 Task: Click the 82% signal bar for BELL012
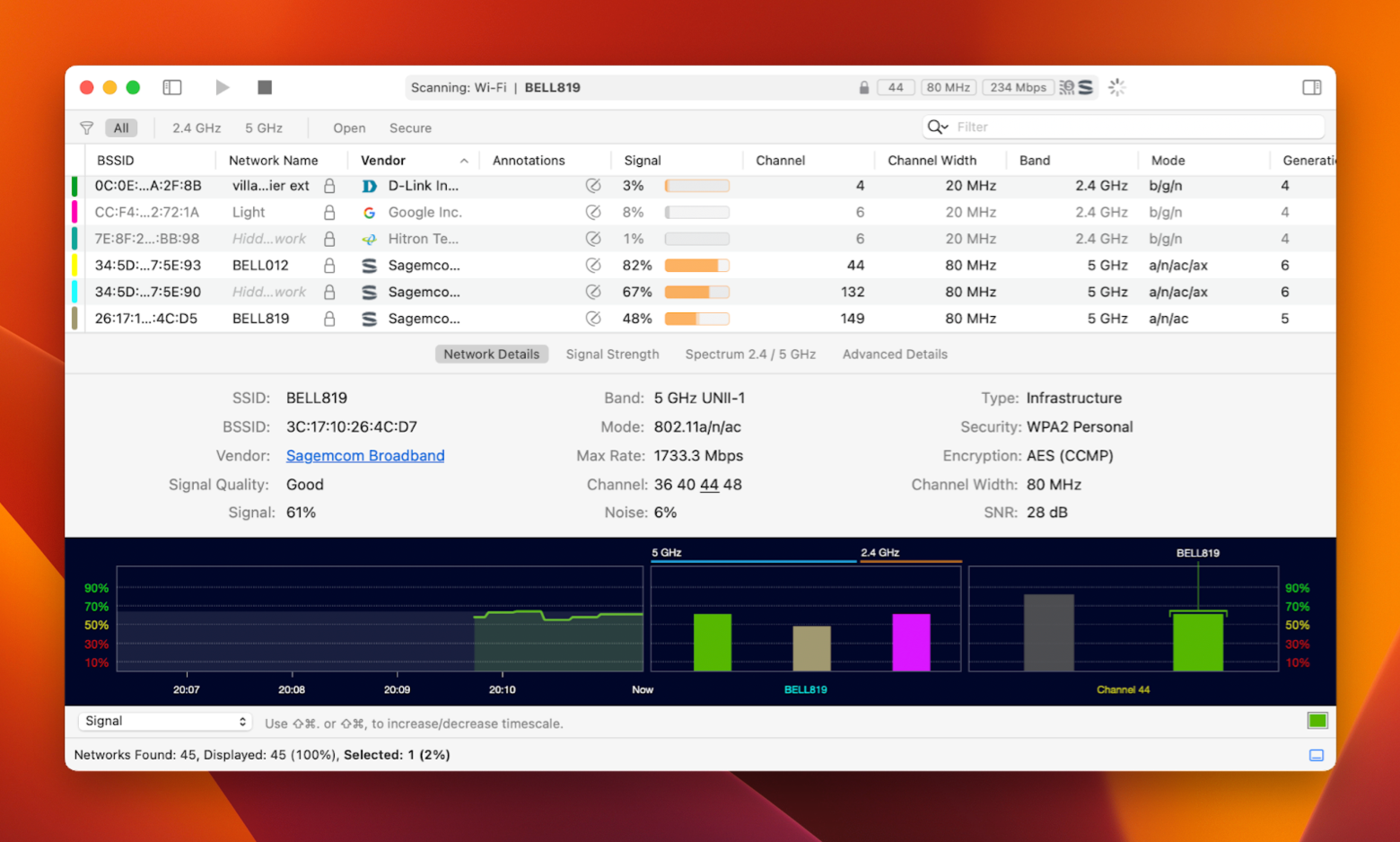coord(697,266)
